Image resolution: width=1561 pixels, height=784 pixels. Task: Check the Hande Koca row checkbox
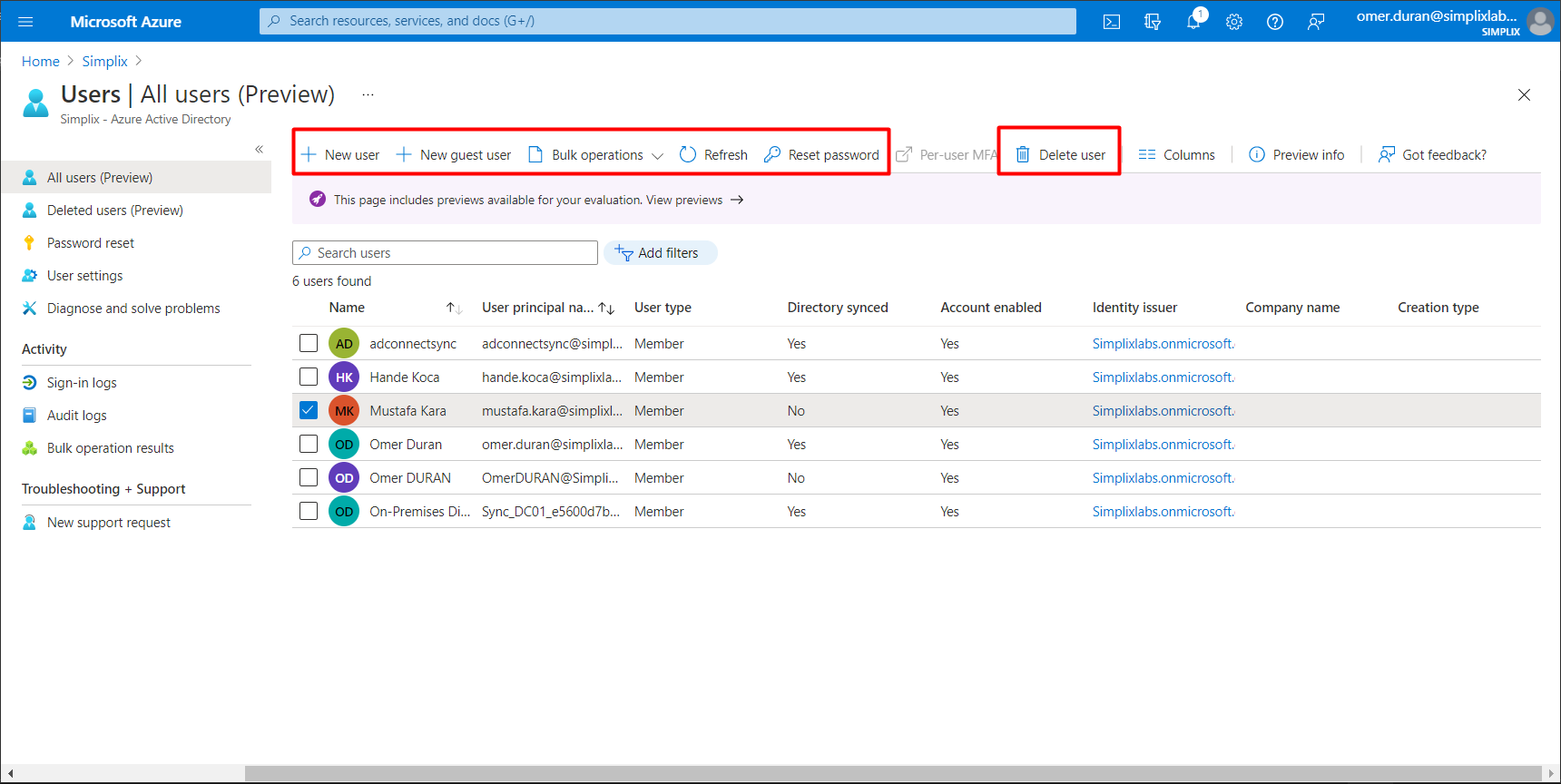click(309, 377)
